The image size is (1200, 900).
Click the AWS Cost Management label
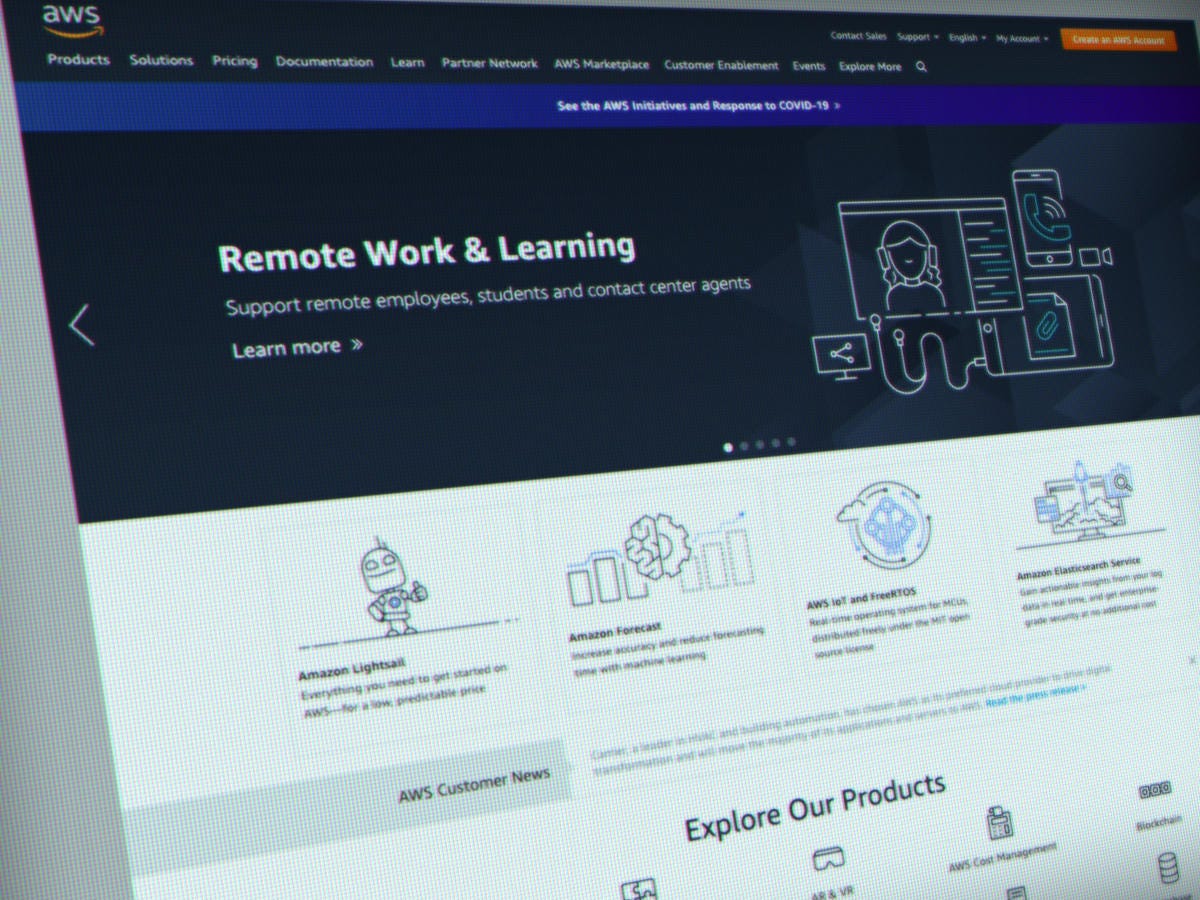click(1002, 858)
